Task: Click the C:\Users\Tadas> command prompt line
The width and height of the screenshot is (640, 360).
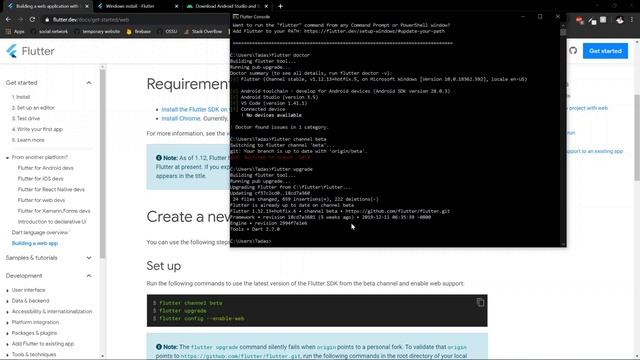Action: pos(251,241)
